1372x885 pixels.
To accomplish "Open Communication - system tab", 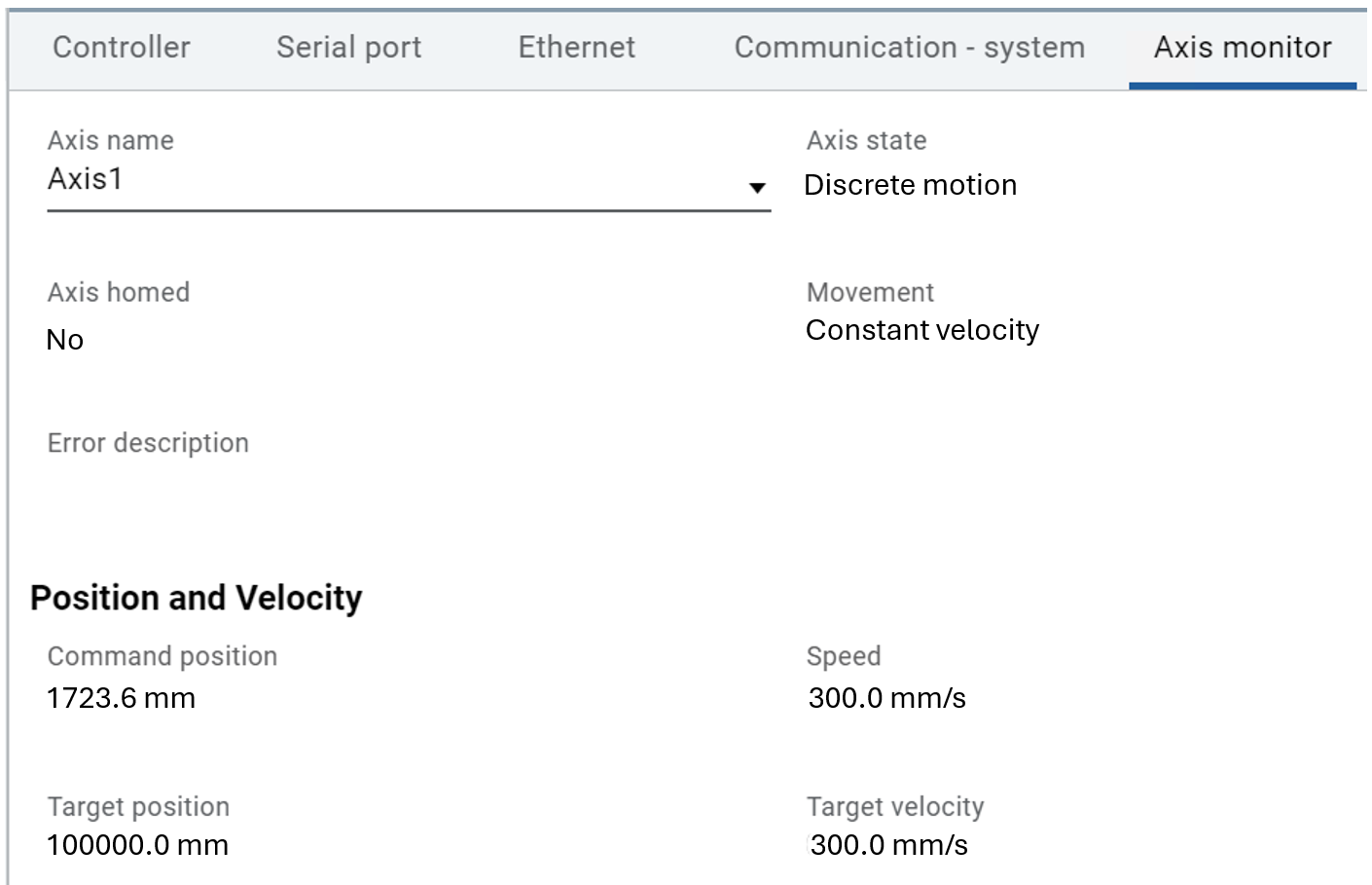I will pos(909,47).
